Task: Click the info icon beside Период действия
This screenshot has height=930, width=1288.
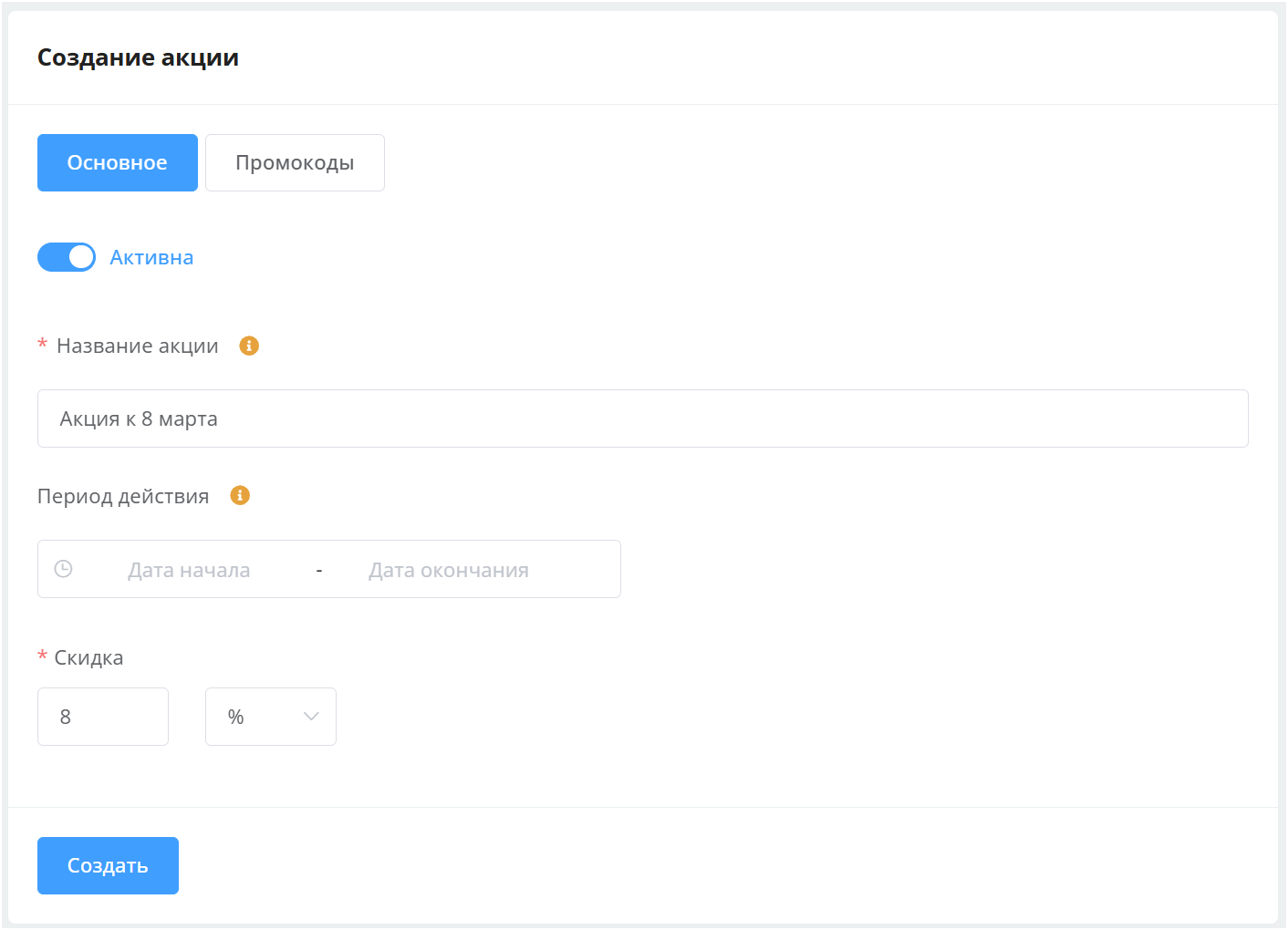Action: [240, 495]
